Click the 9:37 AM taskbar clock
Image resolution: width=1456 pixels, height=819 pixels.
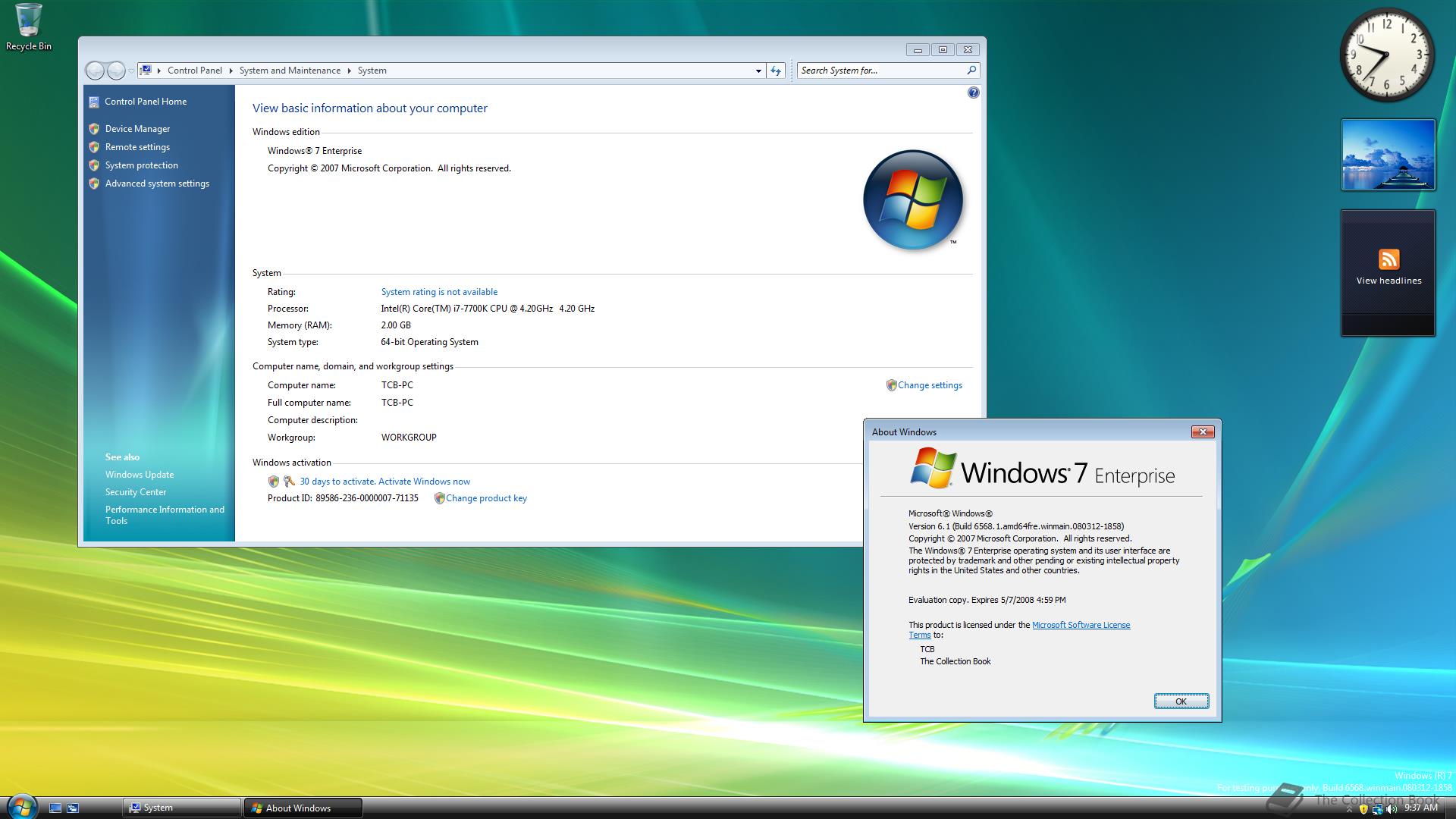coord(1420,808)
